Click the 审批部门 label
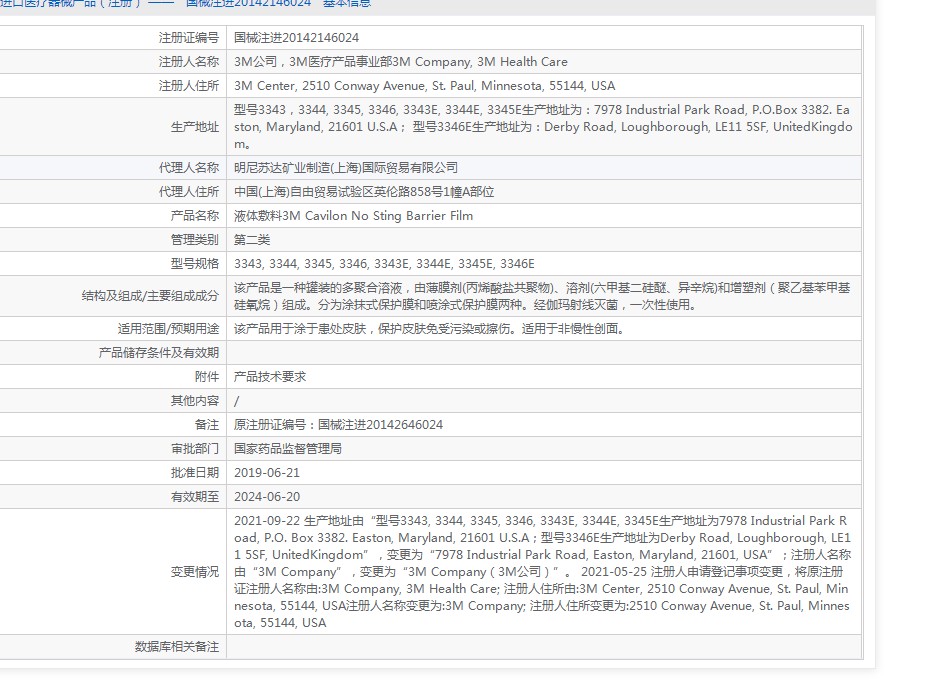Viewport: 939px width, 680px height. 195,448
